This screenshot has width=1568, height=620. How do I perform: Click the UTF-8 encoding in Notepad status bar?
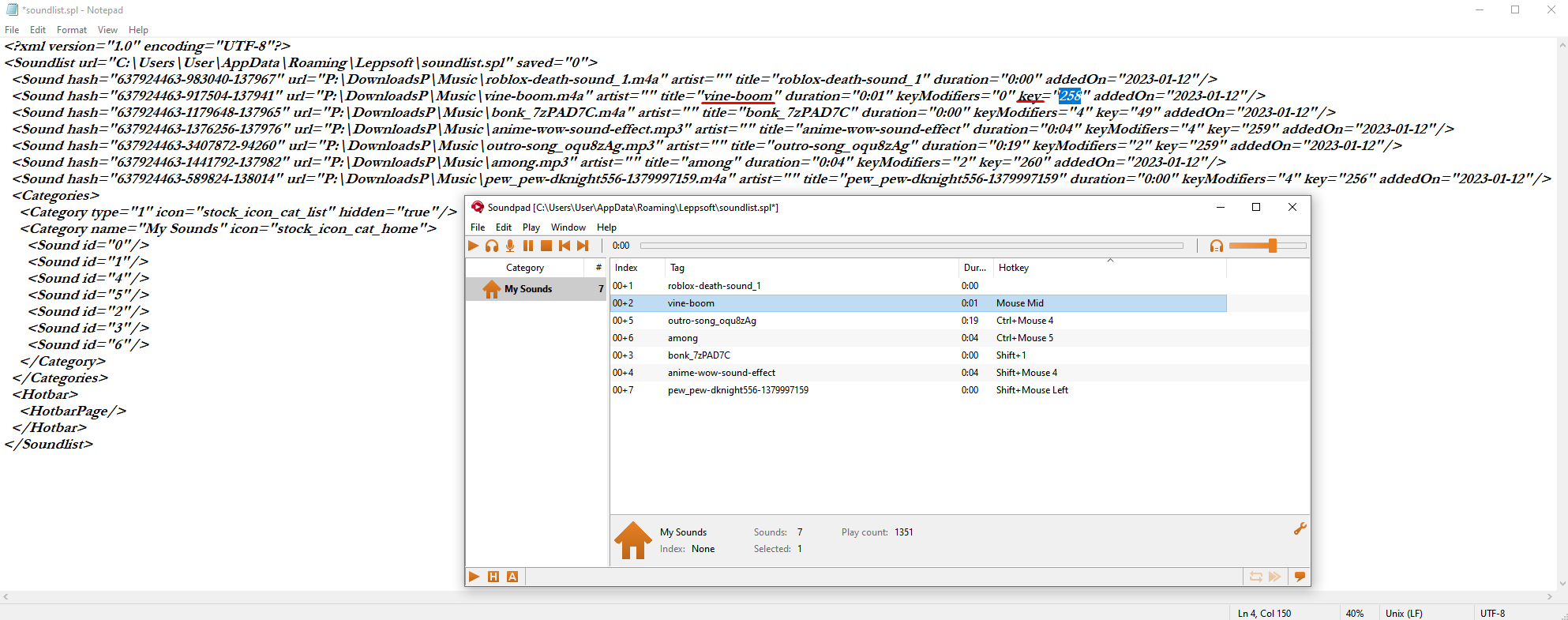1492,613
